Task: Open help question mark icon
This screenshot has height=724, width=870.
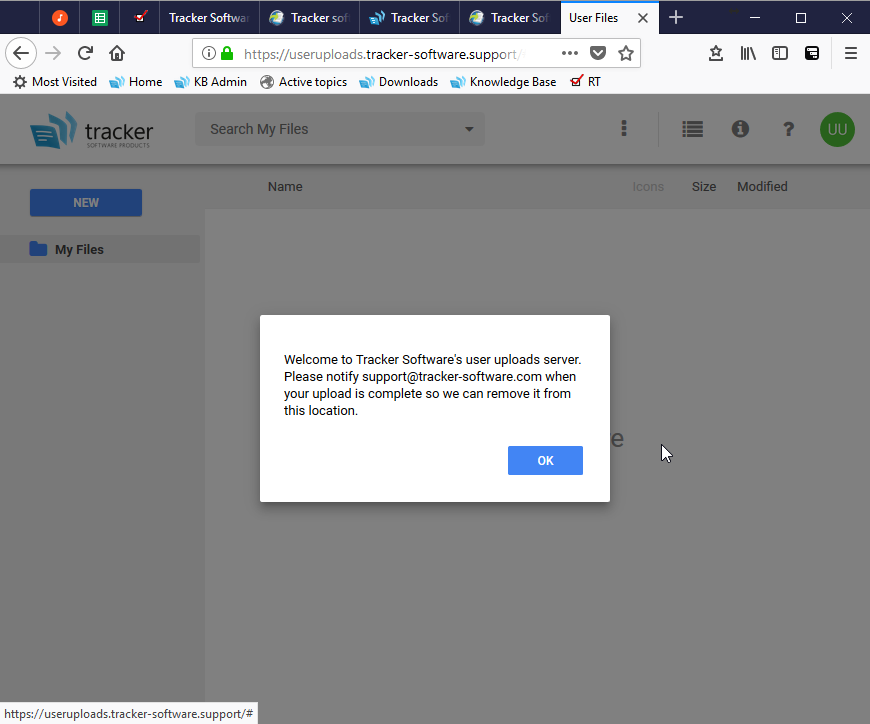Action: point(788,129)
